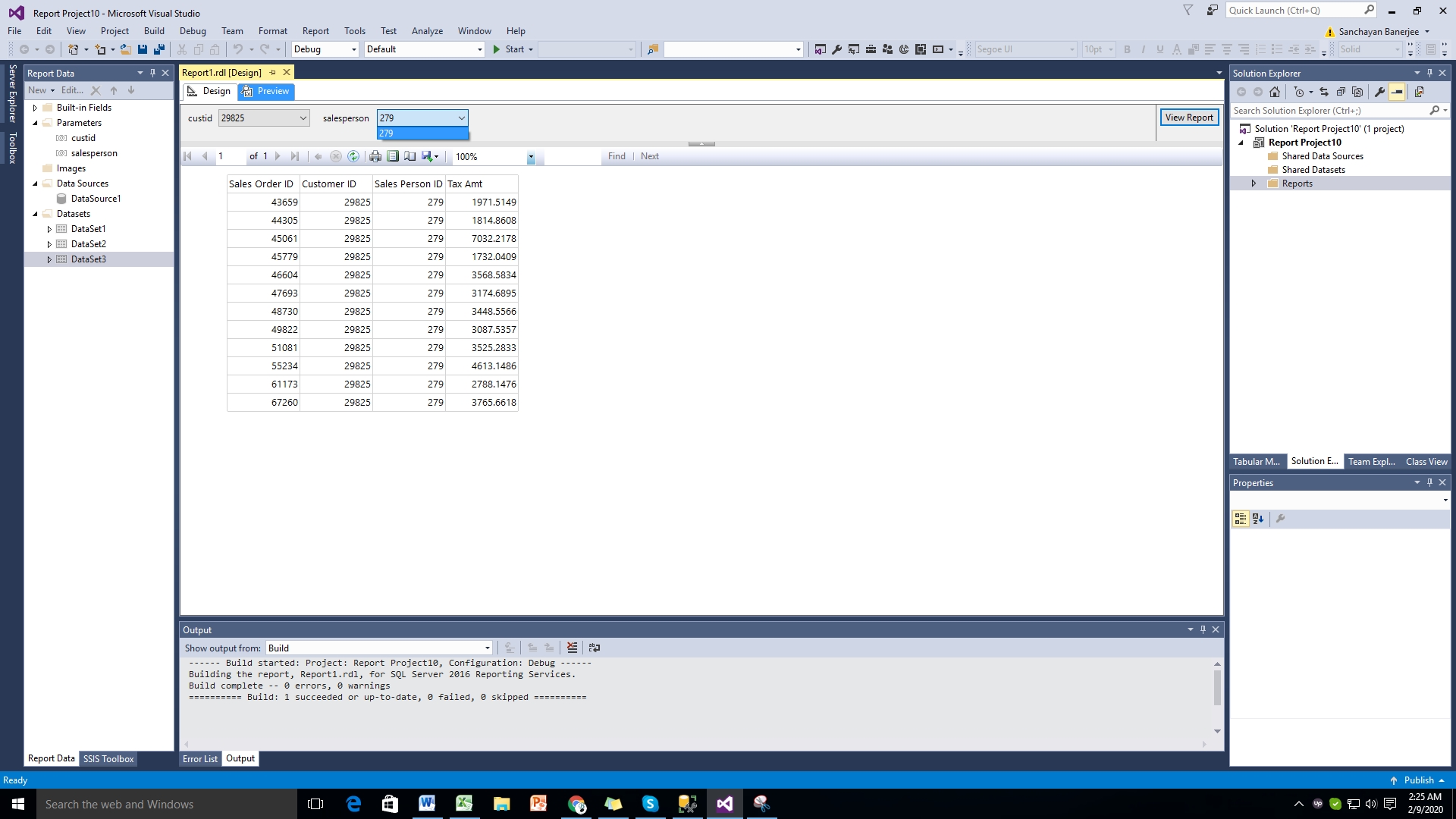The image size is (1456, 819).
Task: Open the custid parameter dropdown
Action: click(x=303, y=118)
